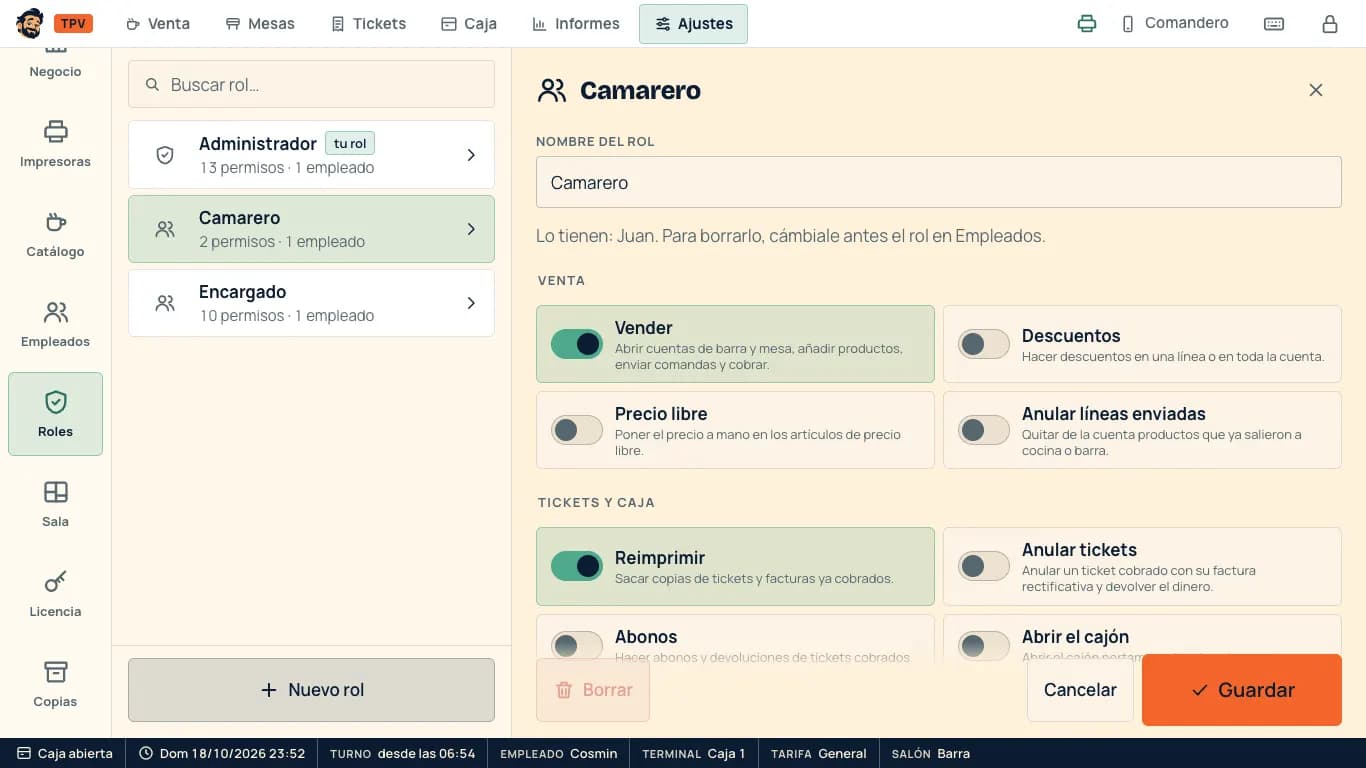1366x768 pixels.
Task: Disable the Reimprimir permission toggle
Action: click(577, 566)
